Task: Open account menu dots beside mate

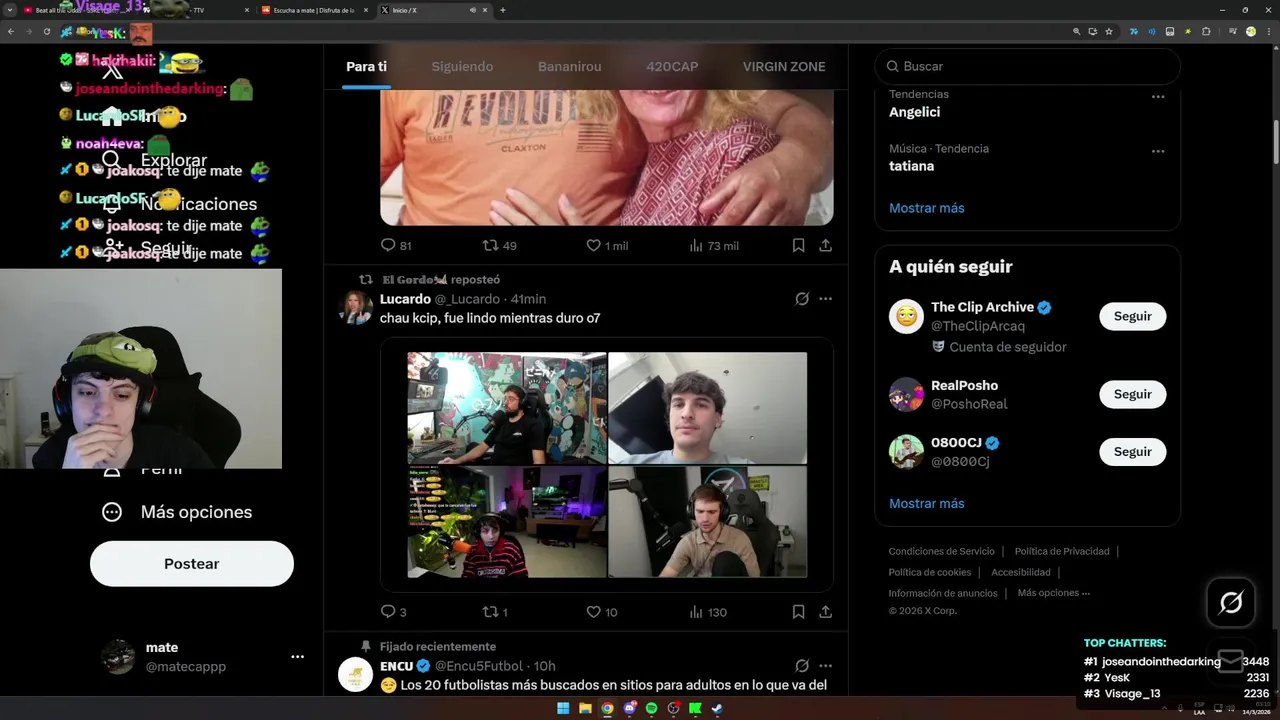Action: point(297,657)
